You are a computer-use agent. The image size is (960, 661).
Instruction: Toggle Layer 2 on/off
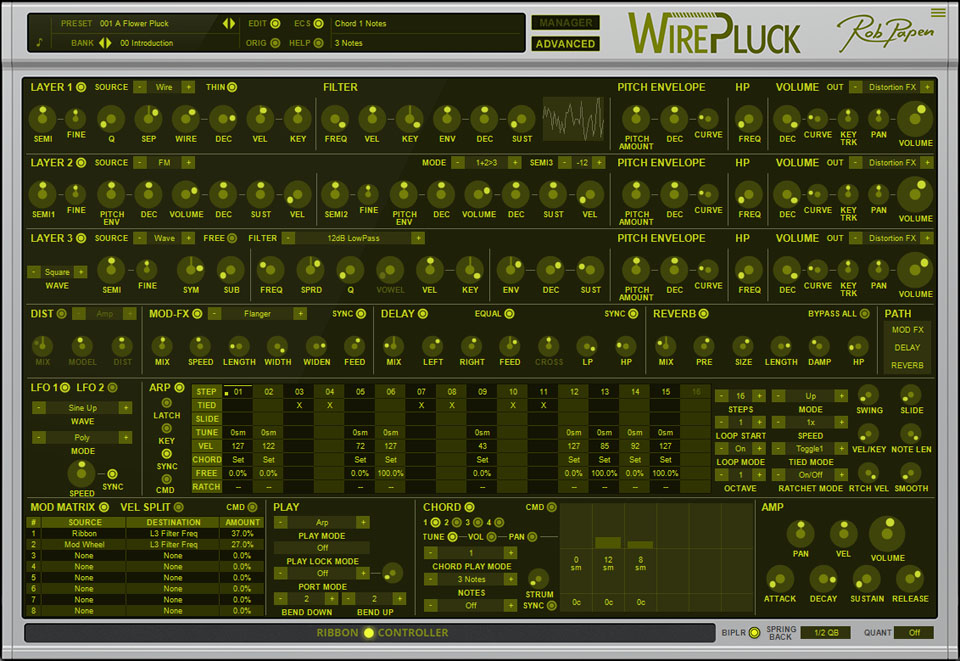(x=81, y=163)
